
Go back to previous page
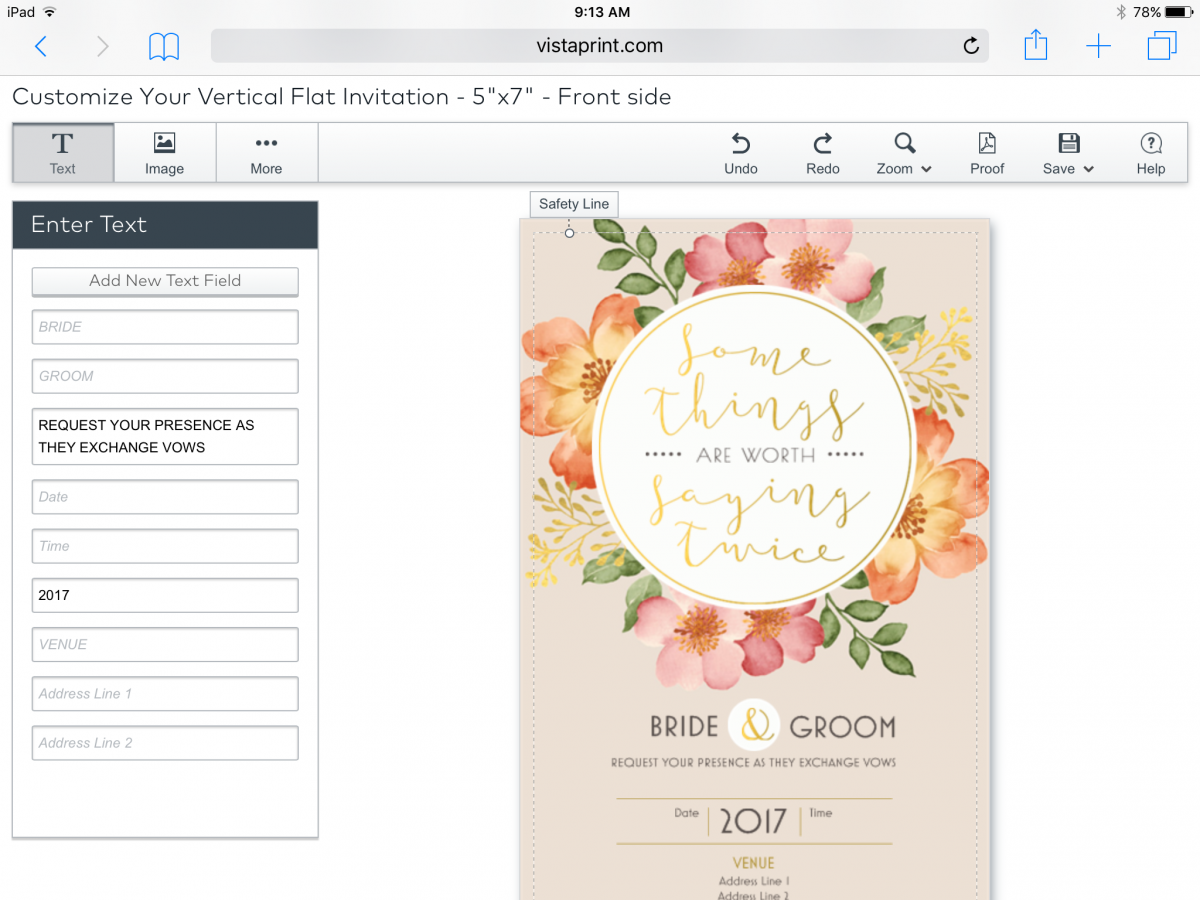point(41,46)
